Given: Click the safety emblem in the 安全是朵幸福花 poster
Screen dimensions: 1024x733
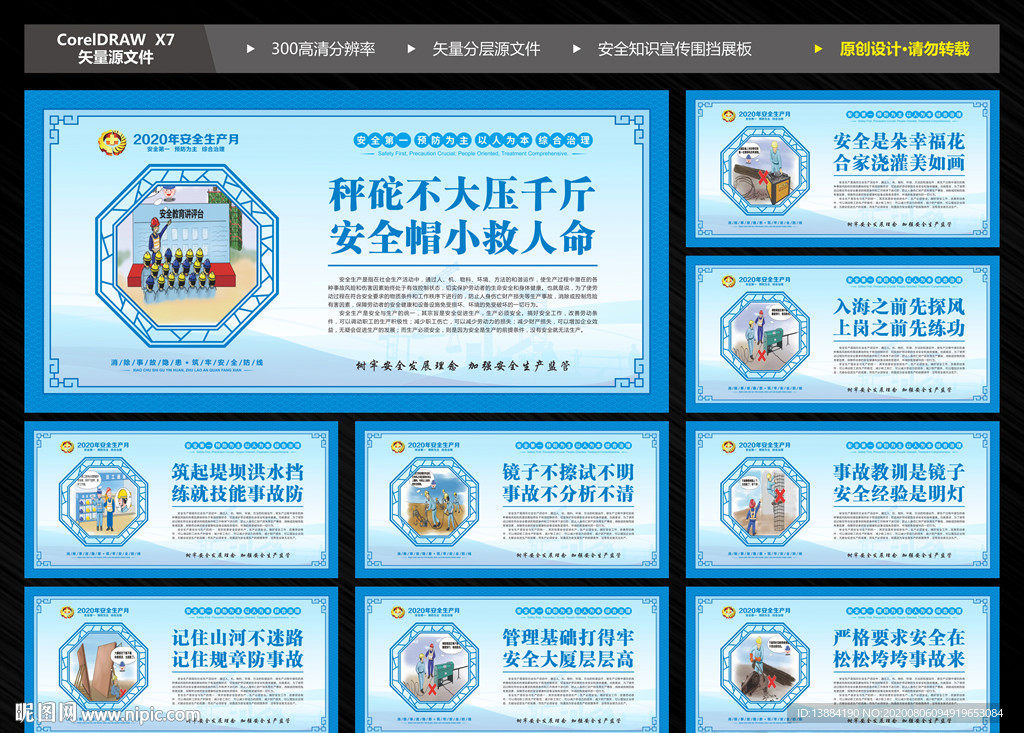Looking at the screenshot, I should (x=728, y=116).
